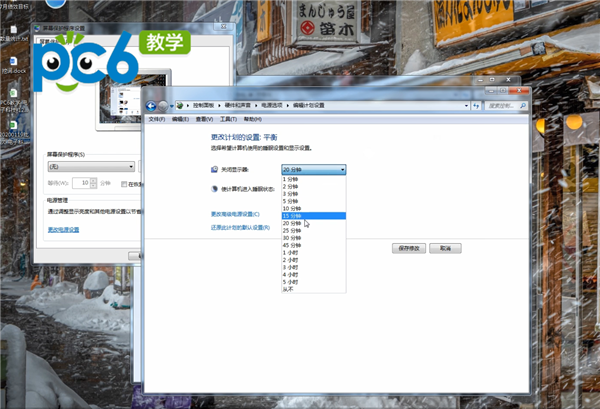This screenshot has width=600, height=409.
Task: Select the 电源选项 breadcrumb
Action: click(x=272, y=105)
